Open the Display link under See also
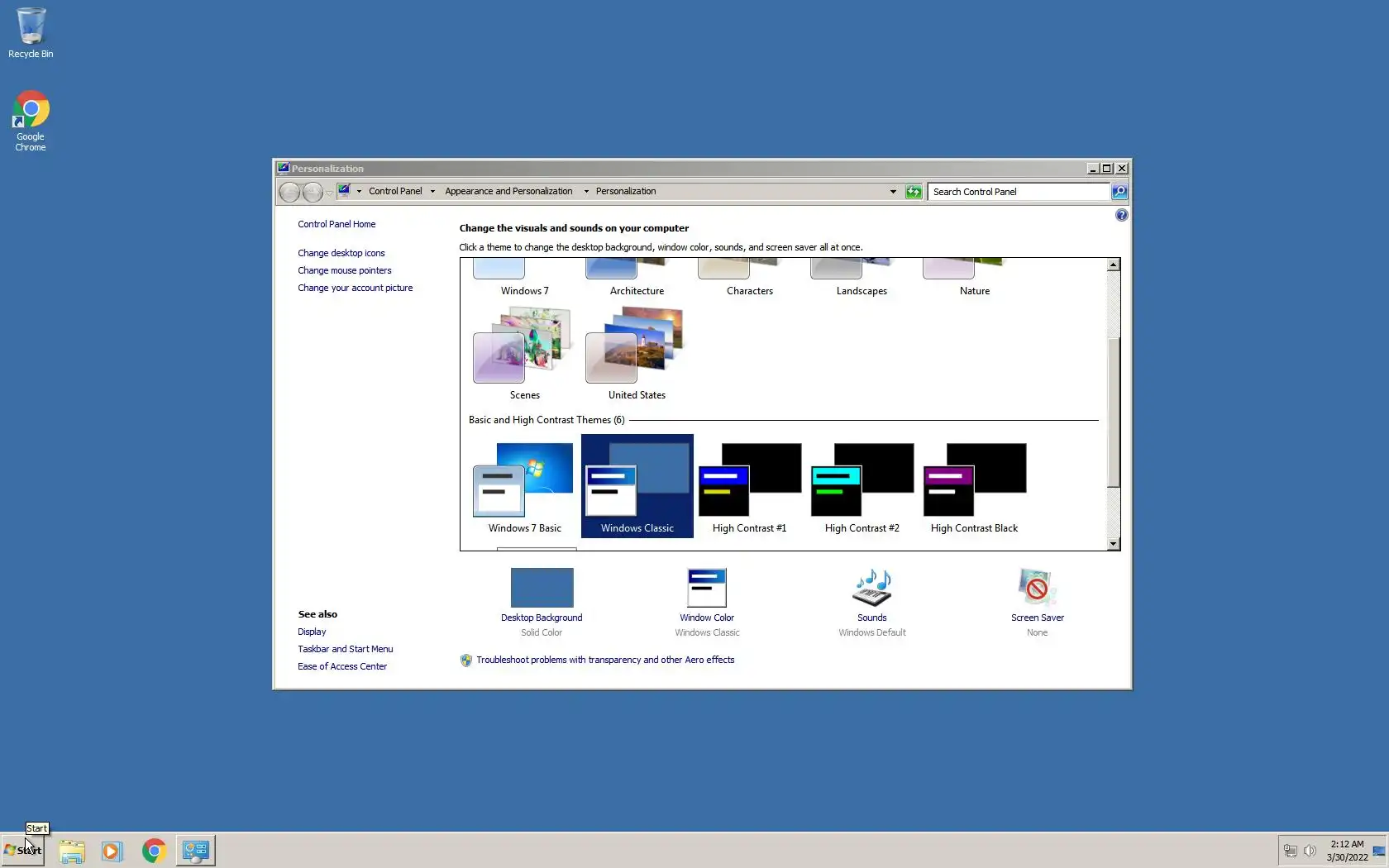 pos(312,632)
